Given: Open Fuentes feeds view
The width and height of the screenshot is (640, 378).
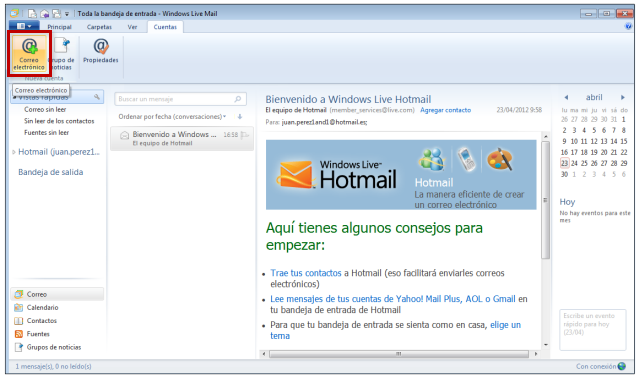Looking at the screenshot, I should click(x=38, y=334).
